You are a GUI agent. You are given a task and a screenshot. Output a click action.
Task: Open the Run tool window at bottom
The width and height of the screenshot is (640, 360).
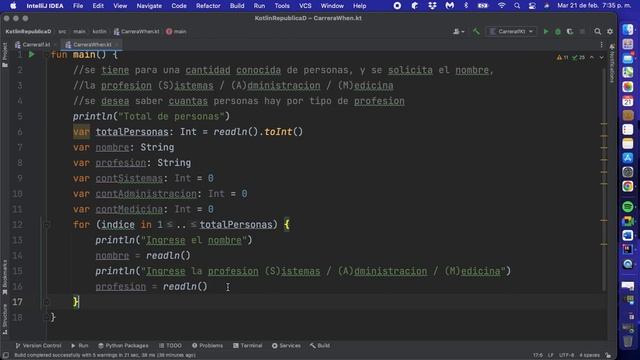tap(80, 346)
